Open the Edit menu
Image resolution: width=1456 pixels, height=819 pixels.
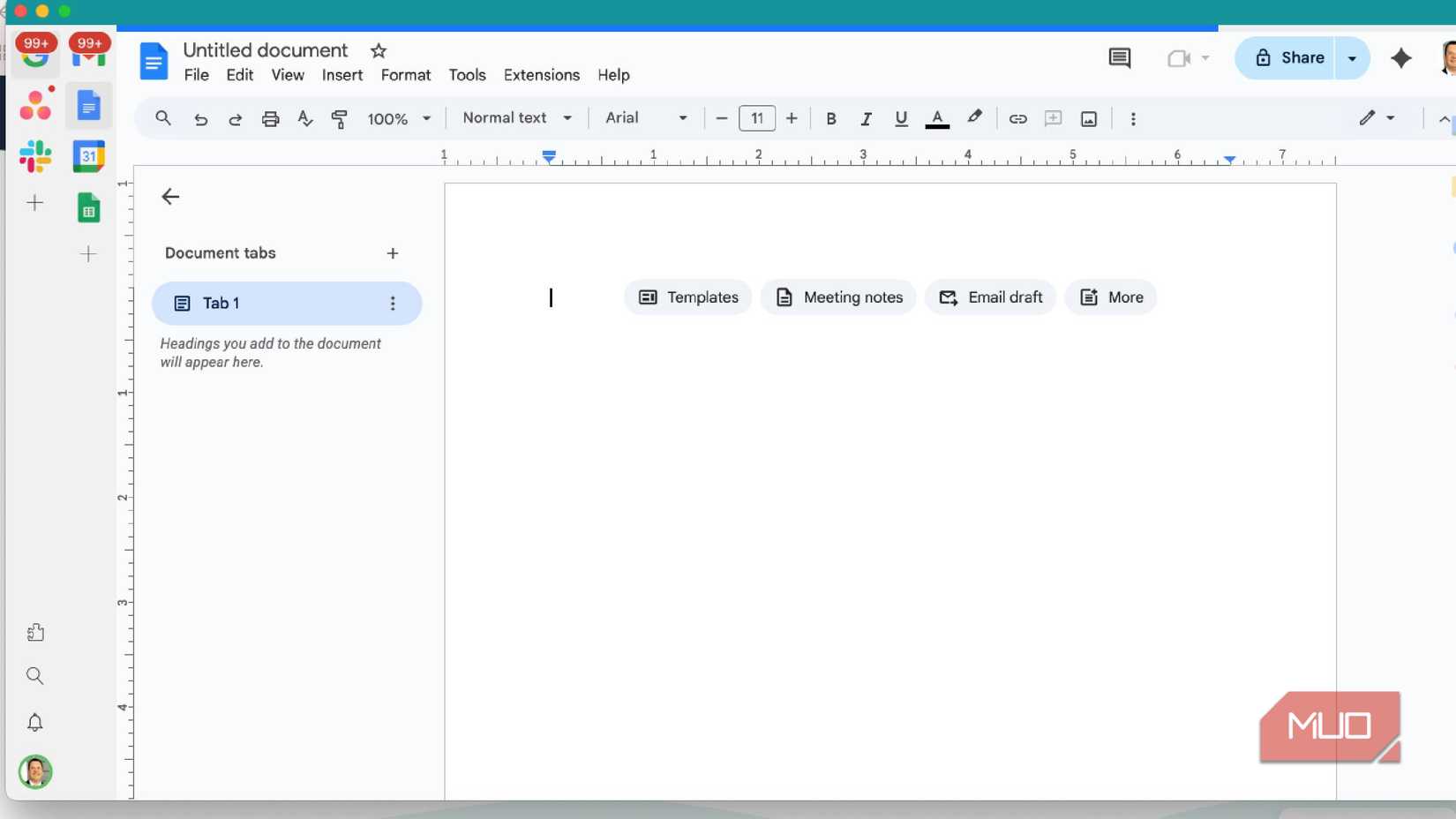coord(240,75)
